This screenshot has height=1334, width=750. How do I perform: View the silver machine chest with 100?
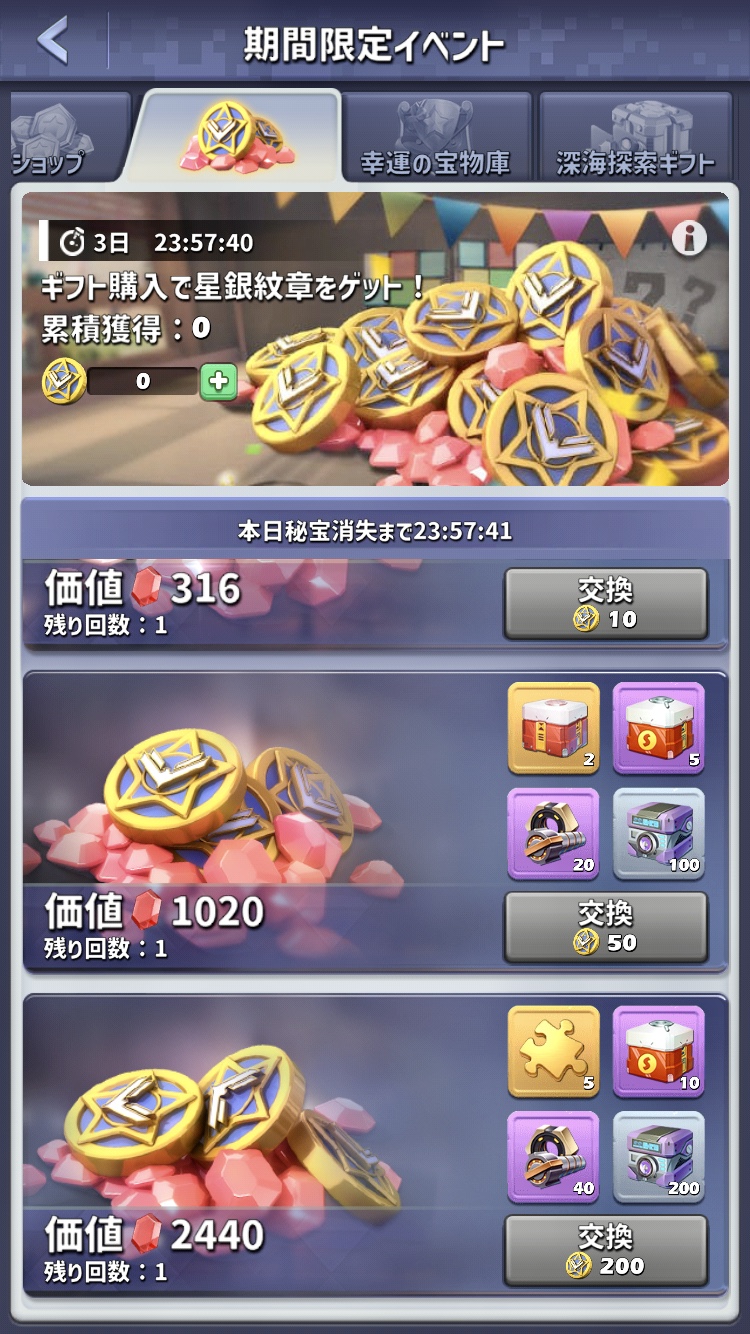tap(659, 834)
